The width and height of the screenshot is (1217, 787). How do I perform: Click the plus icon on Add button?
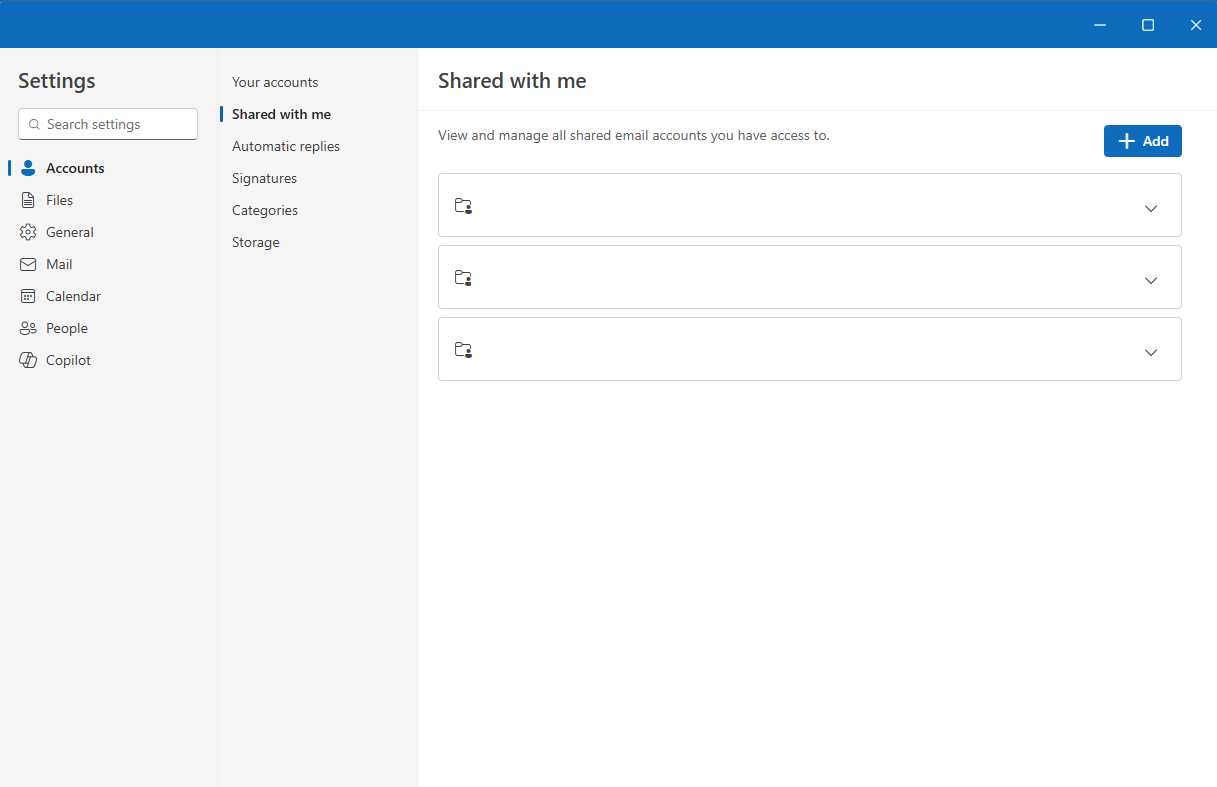(x=1126, y=141)
